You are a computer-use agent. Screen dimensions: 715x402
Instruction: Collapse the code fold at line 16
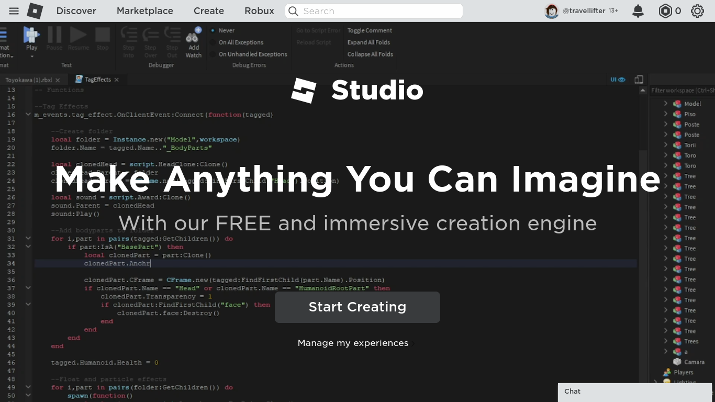click(28, 114)
